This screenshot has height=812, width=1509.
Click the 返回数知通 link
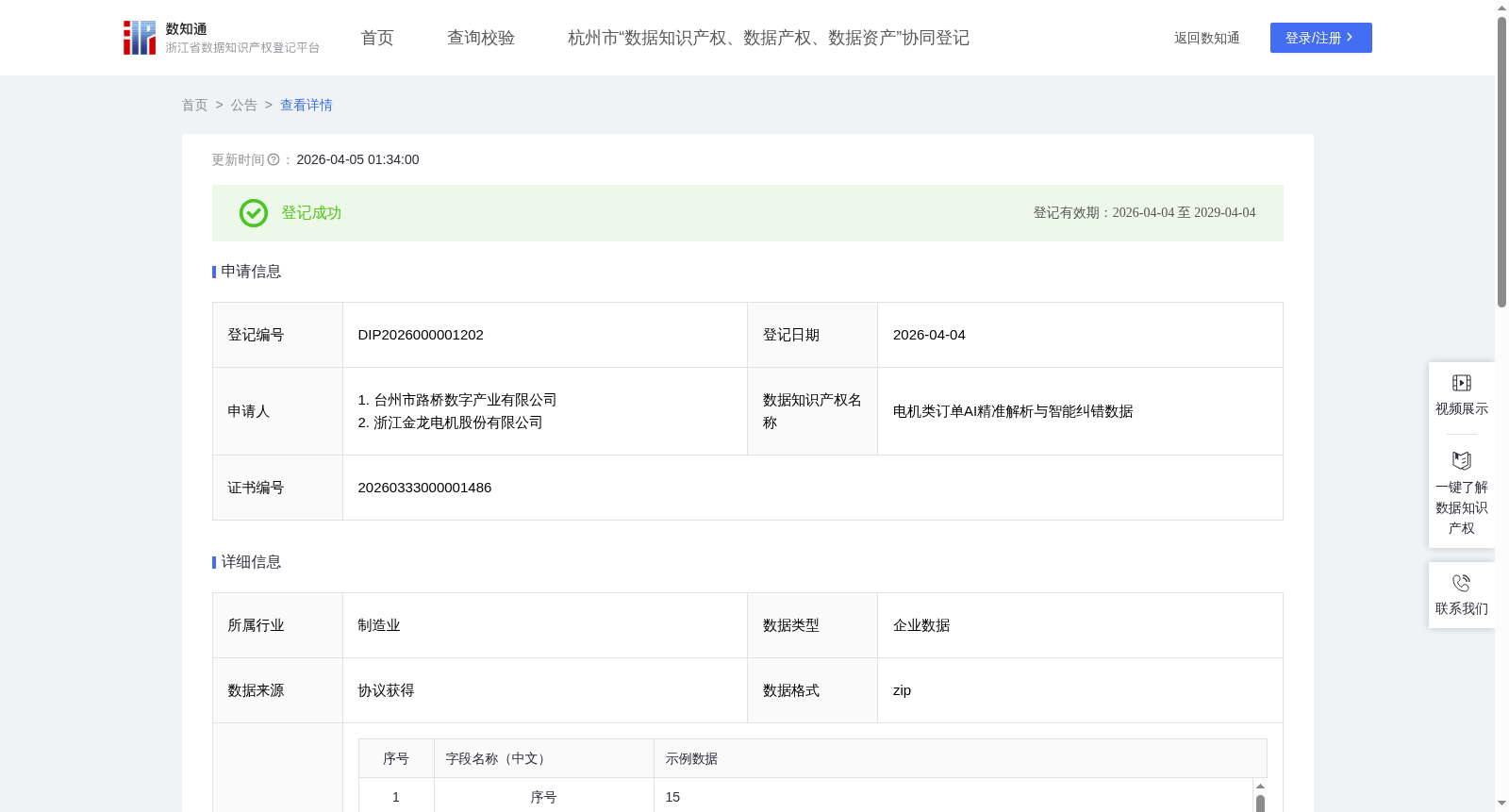[x=1206, y=38]
